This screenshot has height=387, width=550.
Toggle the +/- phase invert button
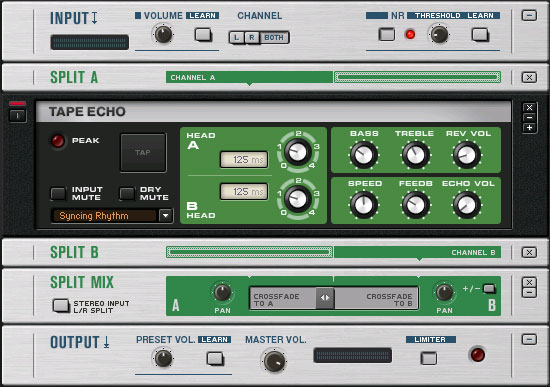pos(489,289)
